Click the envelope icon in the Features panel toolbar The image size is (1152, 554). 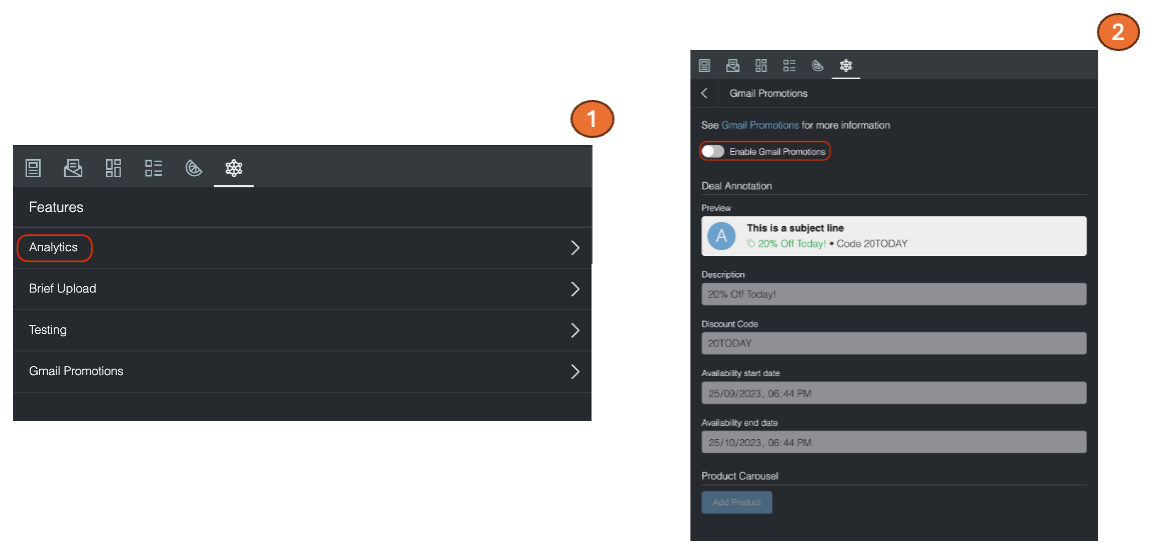(x=73, y=168)
